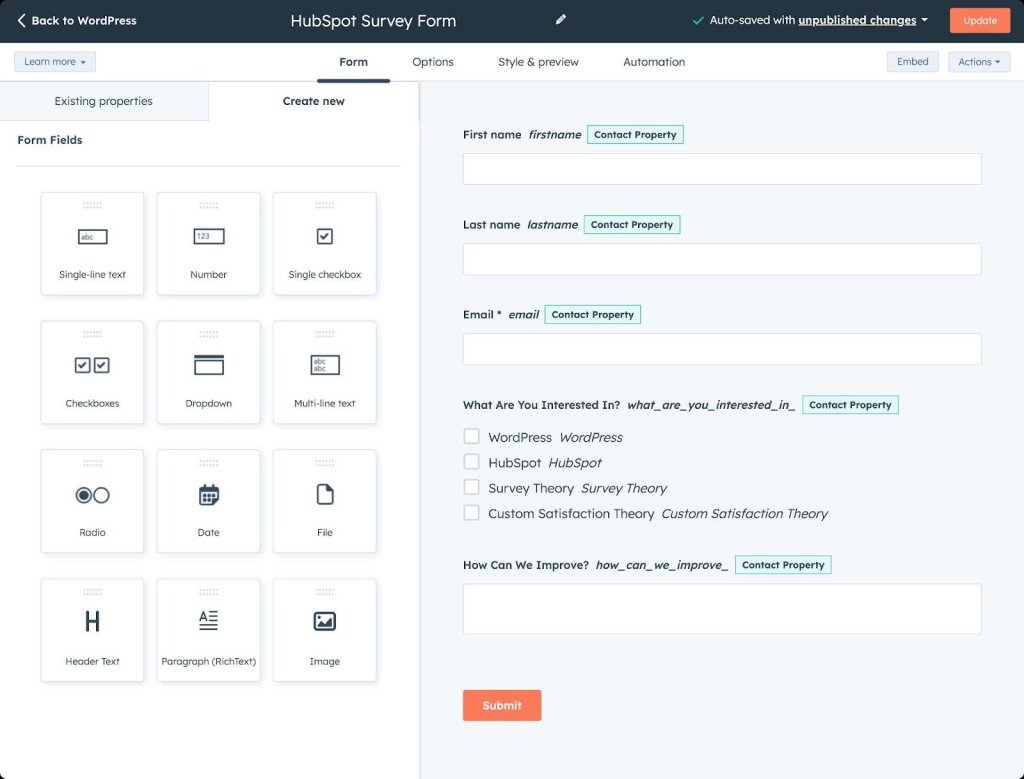Select the Dropdown field type
1024x779 pixels.
coord(208,372)
